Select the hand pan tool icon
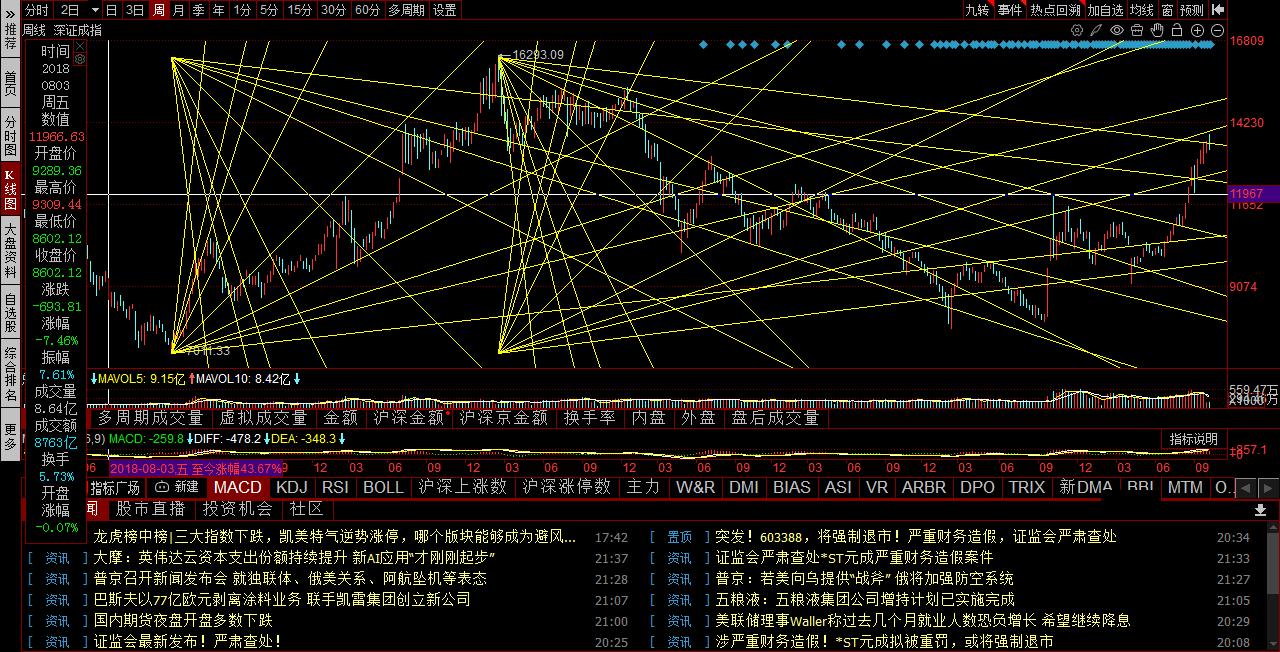This screenshot has height=652, width=1280. [1157, 31]
